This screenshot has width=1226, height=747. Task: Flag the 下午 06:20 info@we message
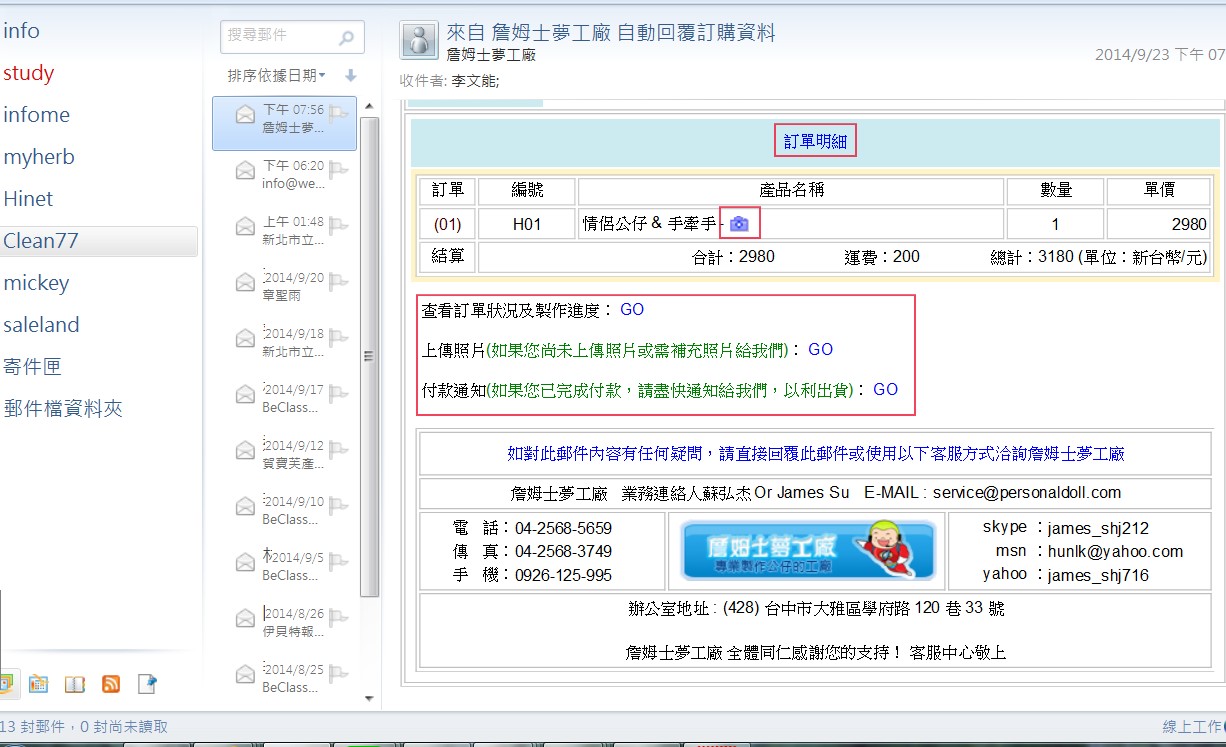338,169
